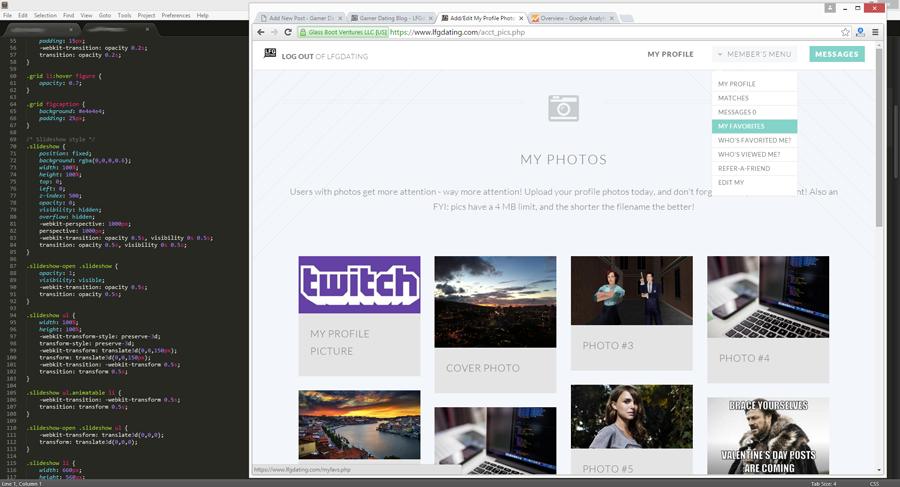Close the Overview Google Analytics tab

coord(611,18)
